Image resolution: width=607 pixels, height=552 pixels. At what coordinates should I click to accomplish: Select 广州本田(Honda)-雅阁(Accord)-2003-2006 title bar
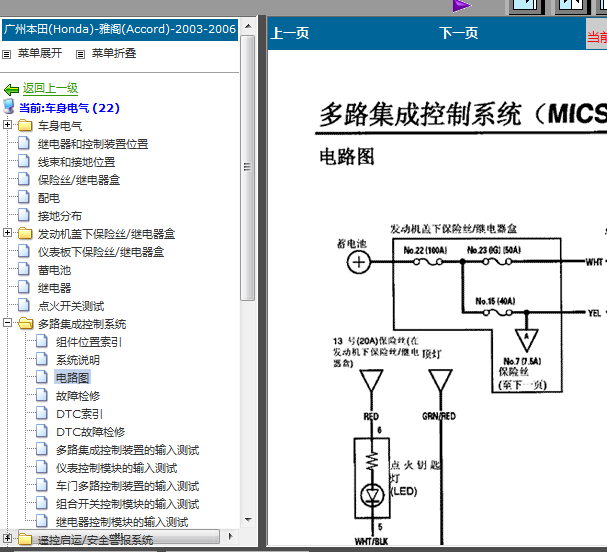tap(120, 29)
